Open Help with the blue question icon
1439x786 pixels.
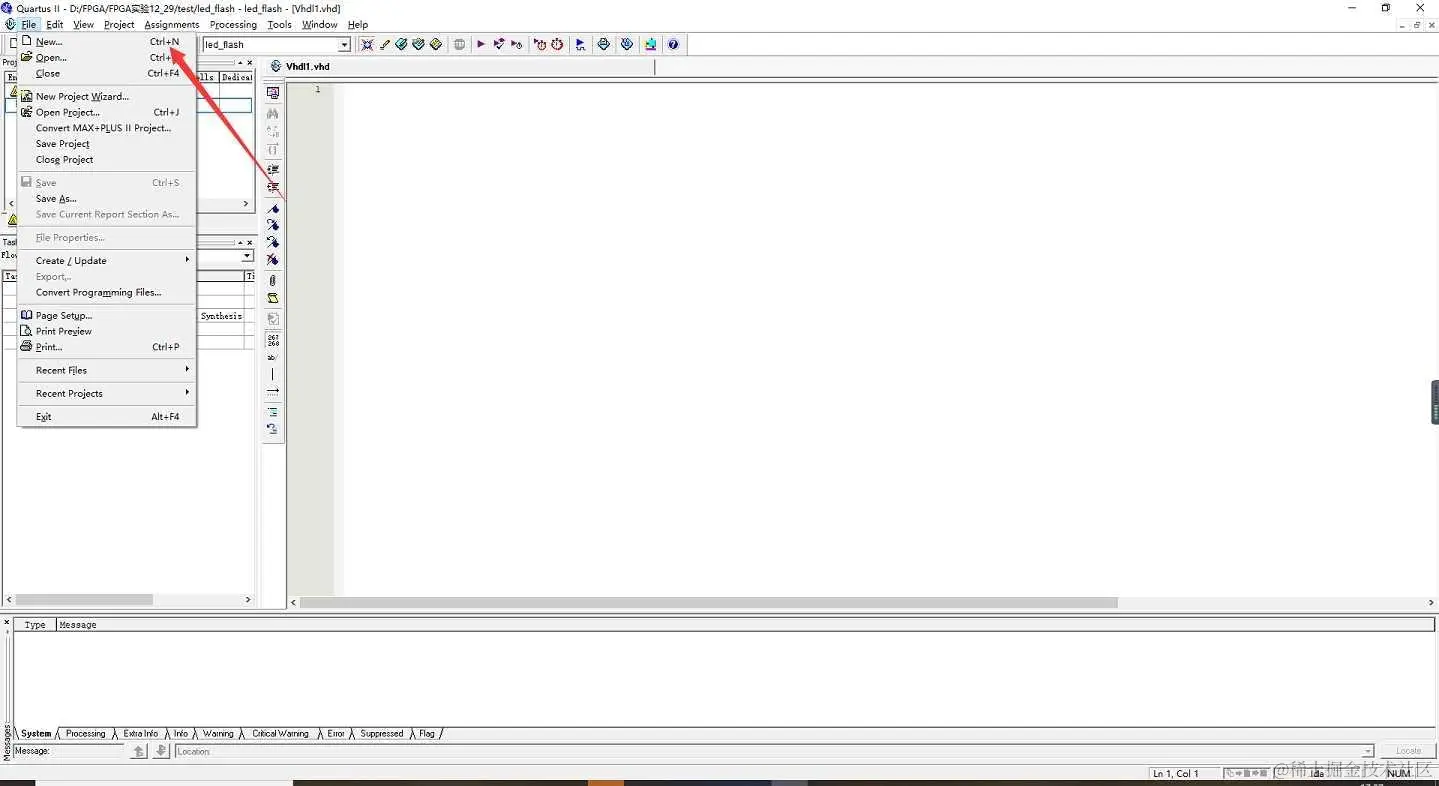[673, 44]
